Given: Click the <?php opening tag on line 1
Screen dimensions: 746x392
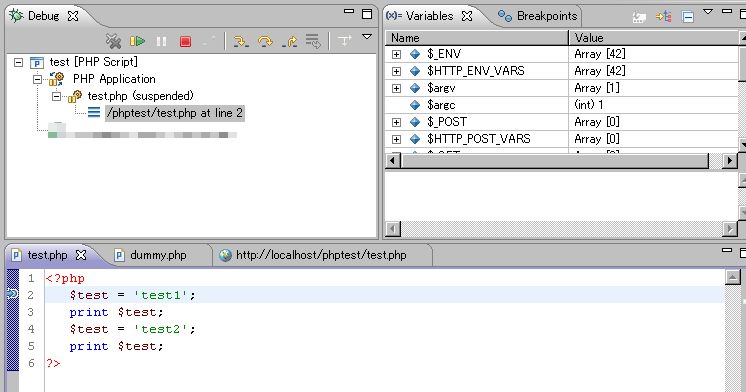Looking at the screenshot, I should tap(65, 278).
